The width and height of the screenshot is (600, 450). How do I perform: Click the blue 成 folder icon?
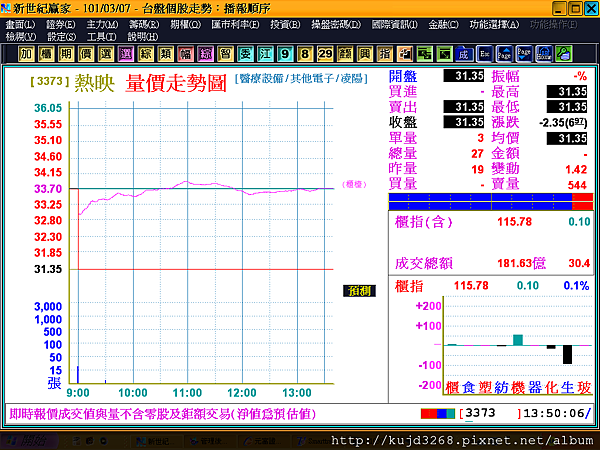(x=464, y=54)
